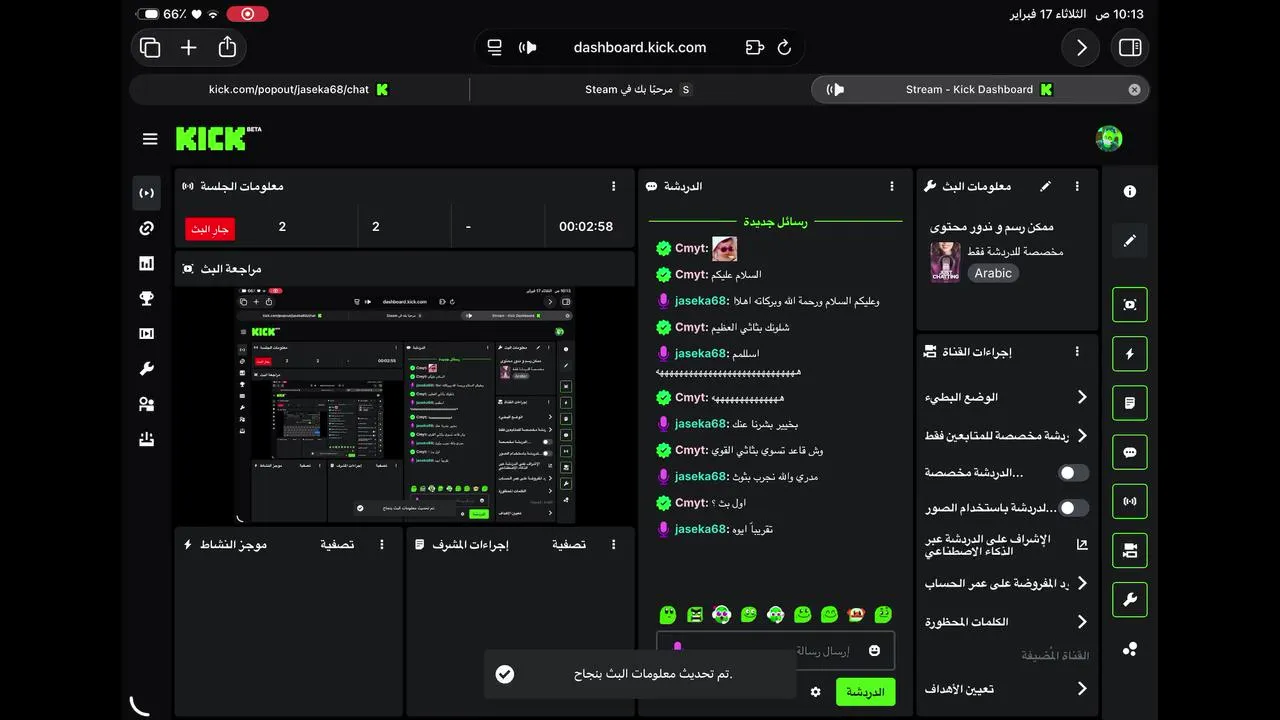Toggle the browser sidebar panel icon

tap(1130, 47)
